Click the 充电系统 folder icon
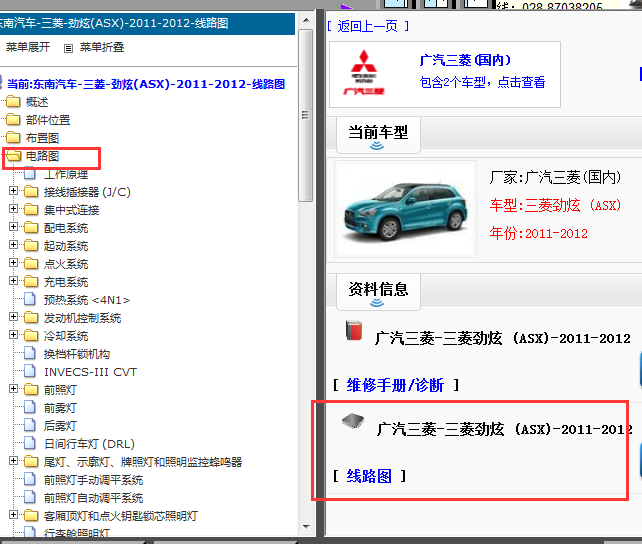Screen dimensions: 642x544 click(31, 281)
